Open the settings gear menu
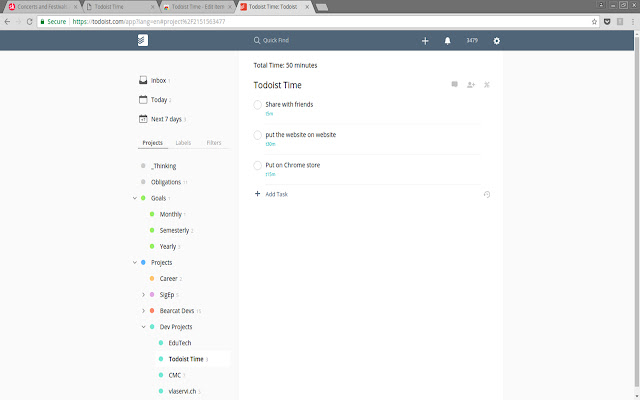The width and height of the screenshot is (640, 400). coord(496,41)
